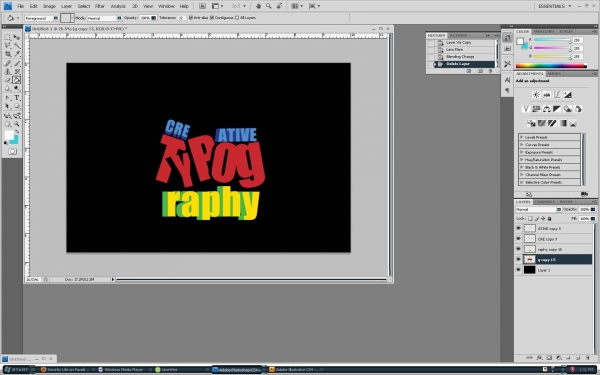This screenshot has height=375, width=600.
Task: Select the Pen tool
Action: [x=7, y=98]
